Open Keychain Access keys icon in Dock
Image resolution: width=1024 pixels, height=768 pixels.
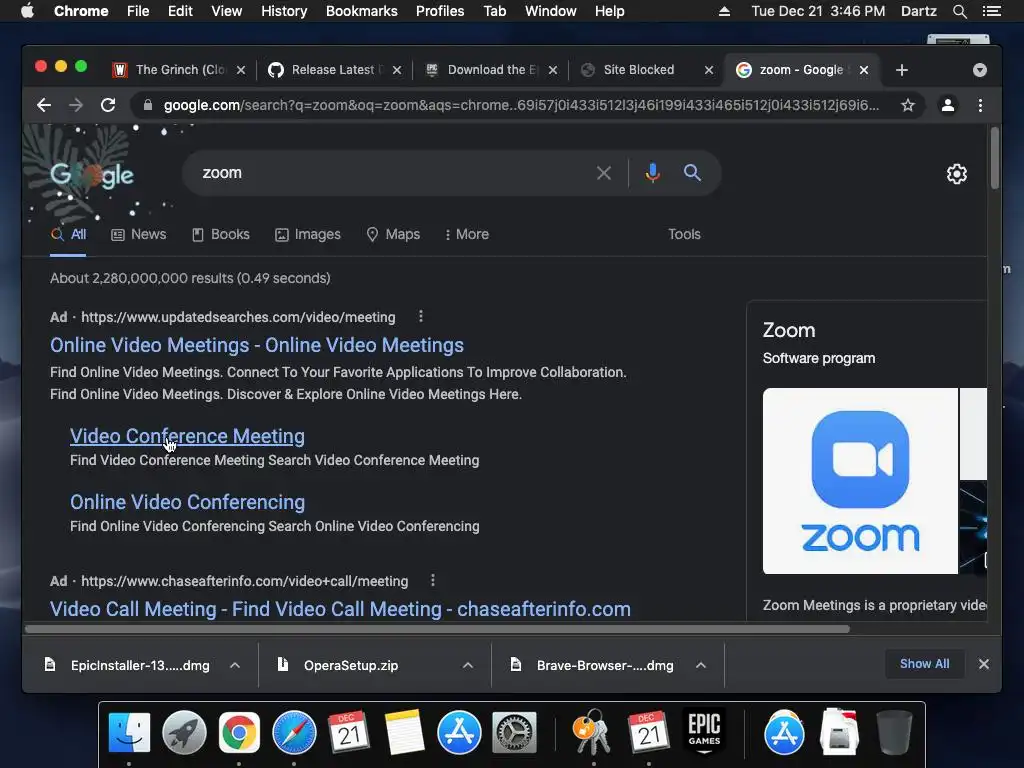[592, 733]
